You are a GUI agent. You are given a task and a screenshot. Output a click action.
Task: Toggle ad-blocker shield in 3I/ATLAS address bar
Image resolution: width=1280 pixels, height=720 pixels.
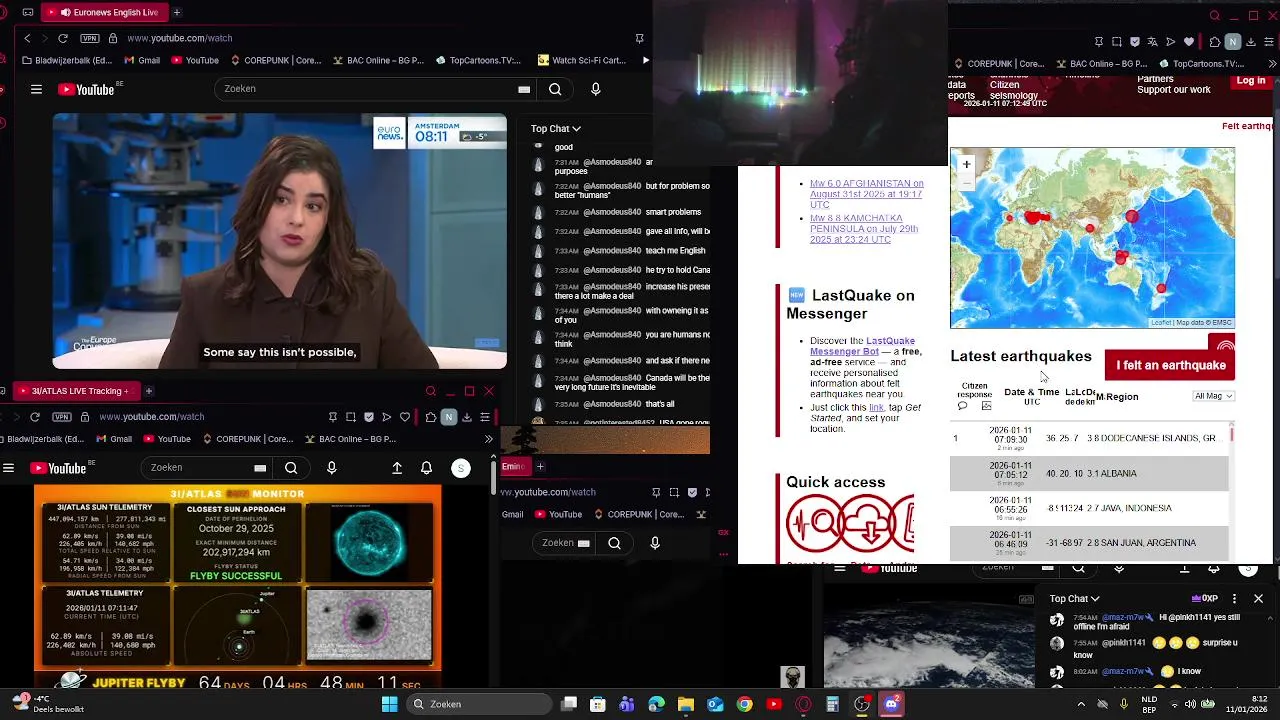(369, 417)
